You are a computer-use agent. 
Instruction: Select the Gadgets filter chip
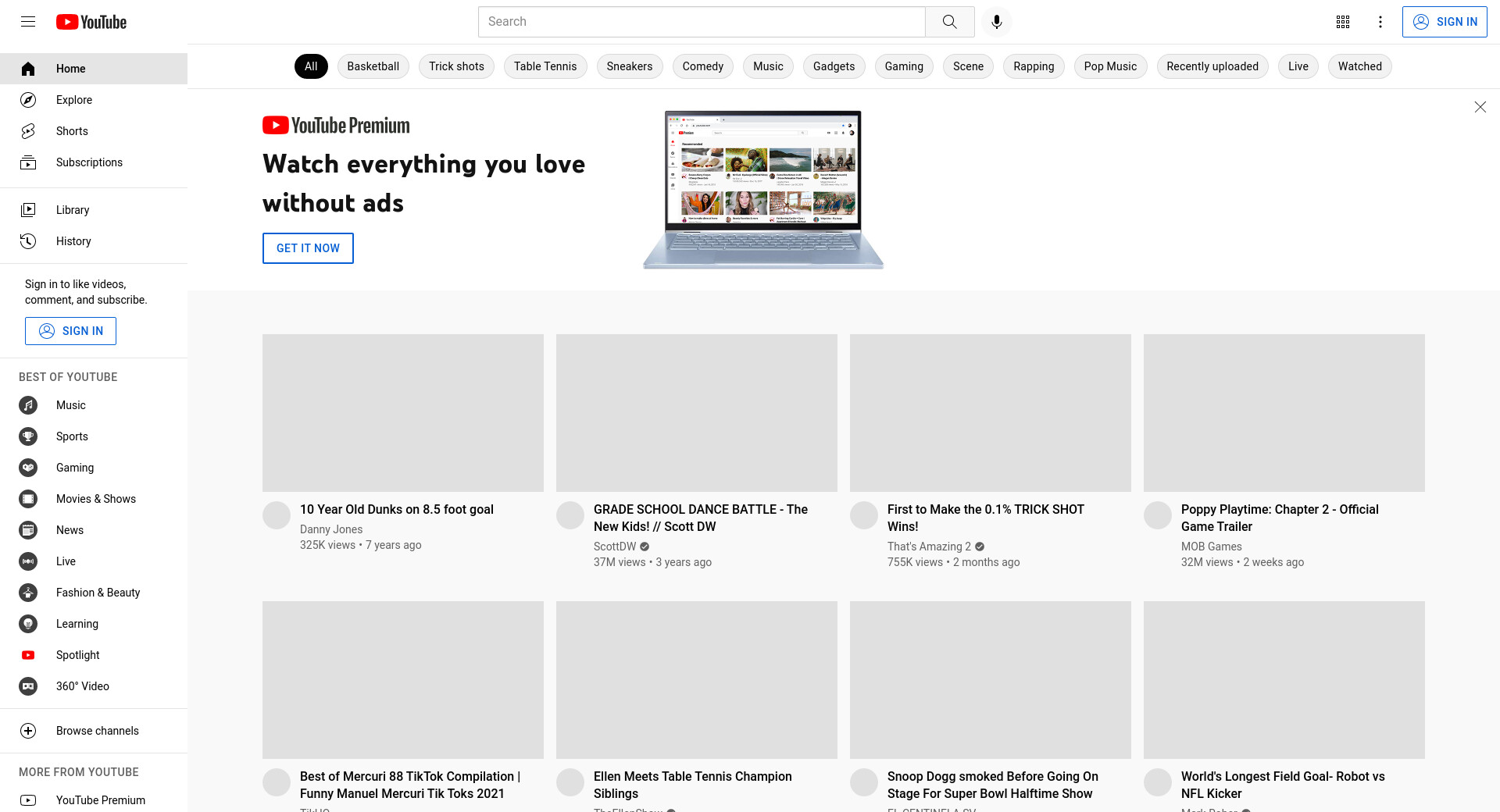click(x=834, y=66)
